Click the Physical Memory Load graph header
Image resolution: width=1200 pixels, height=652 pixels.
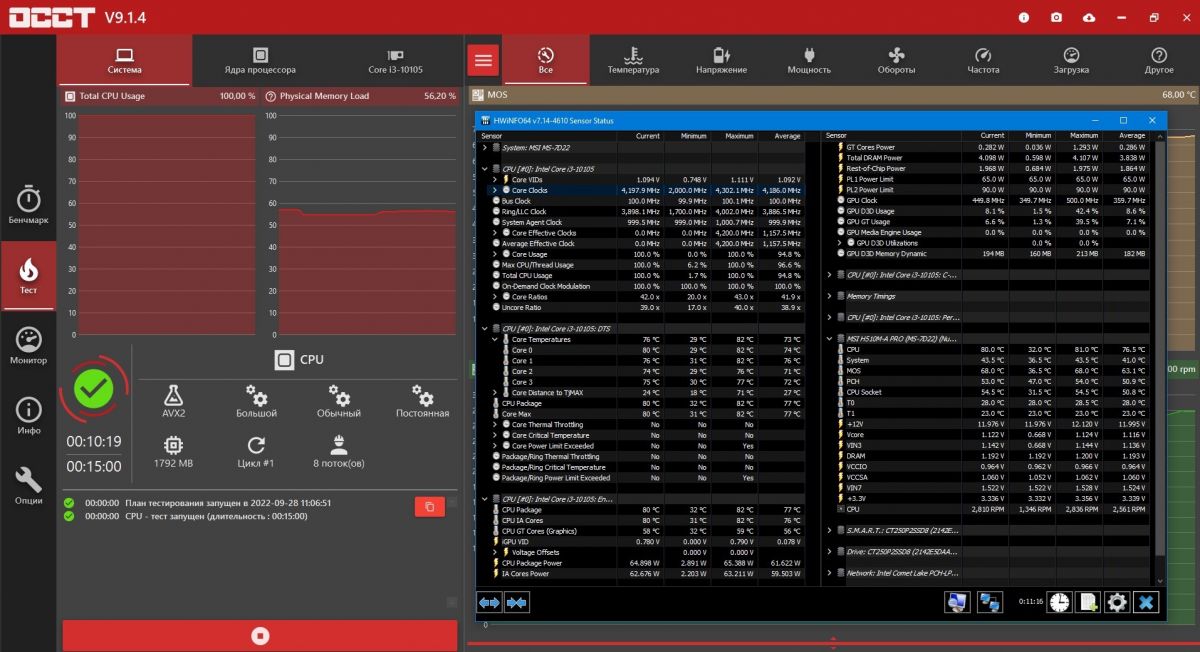(x=361, y=96)
